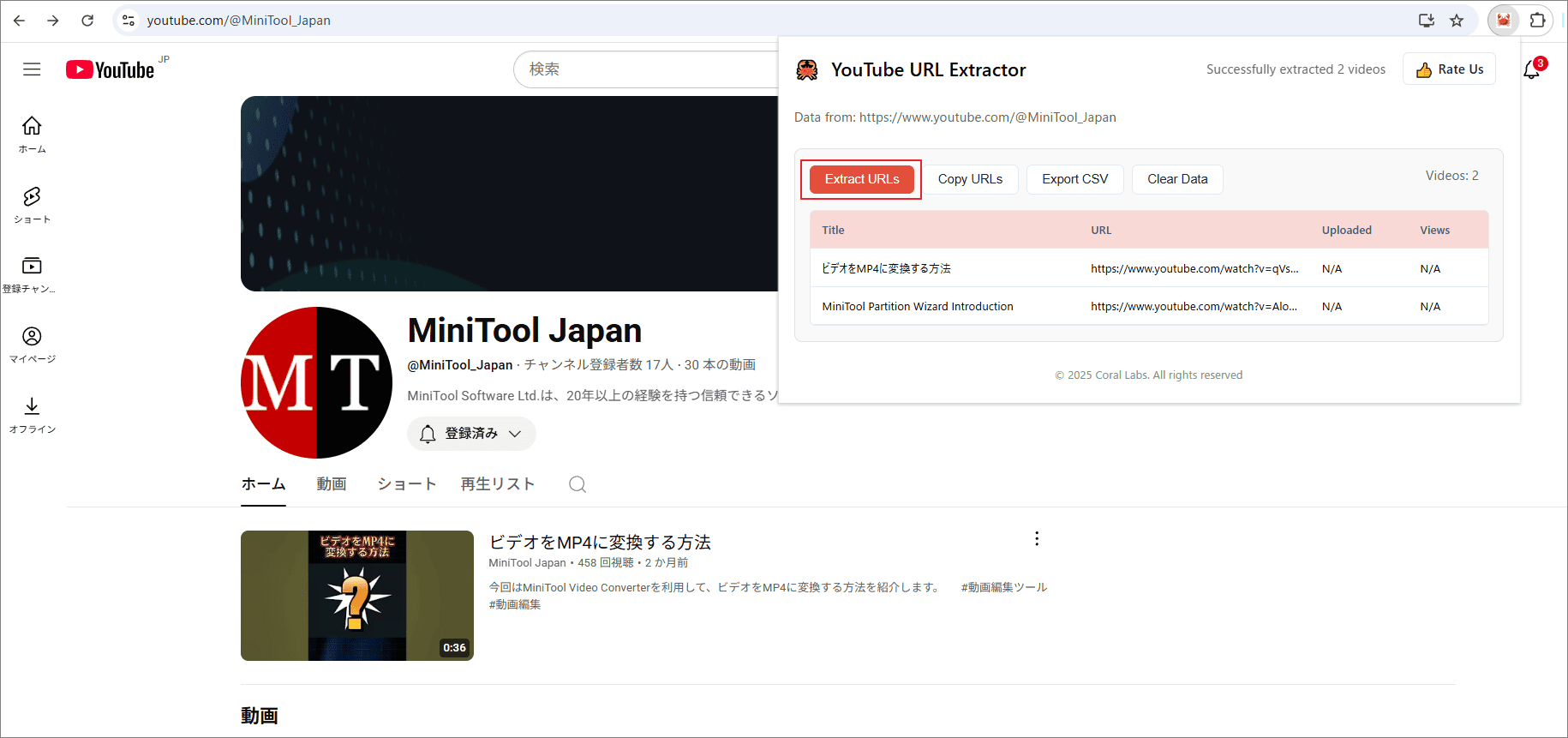Click the Clear Data button

(x=1177, y=179)
